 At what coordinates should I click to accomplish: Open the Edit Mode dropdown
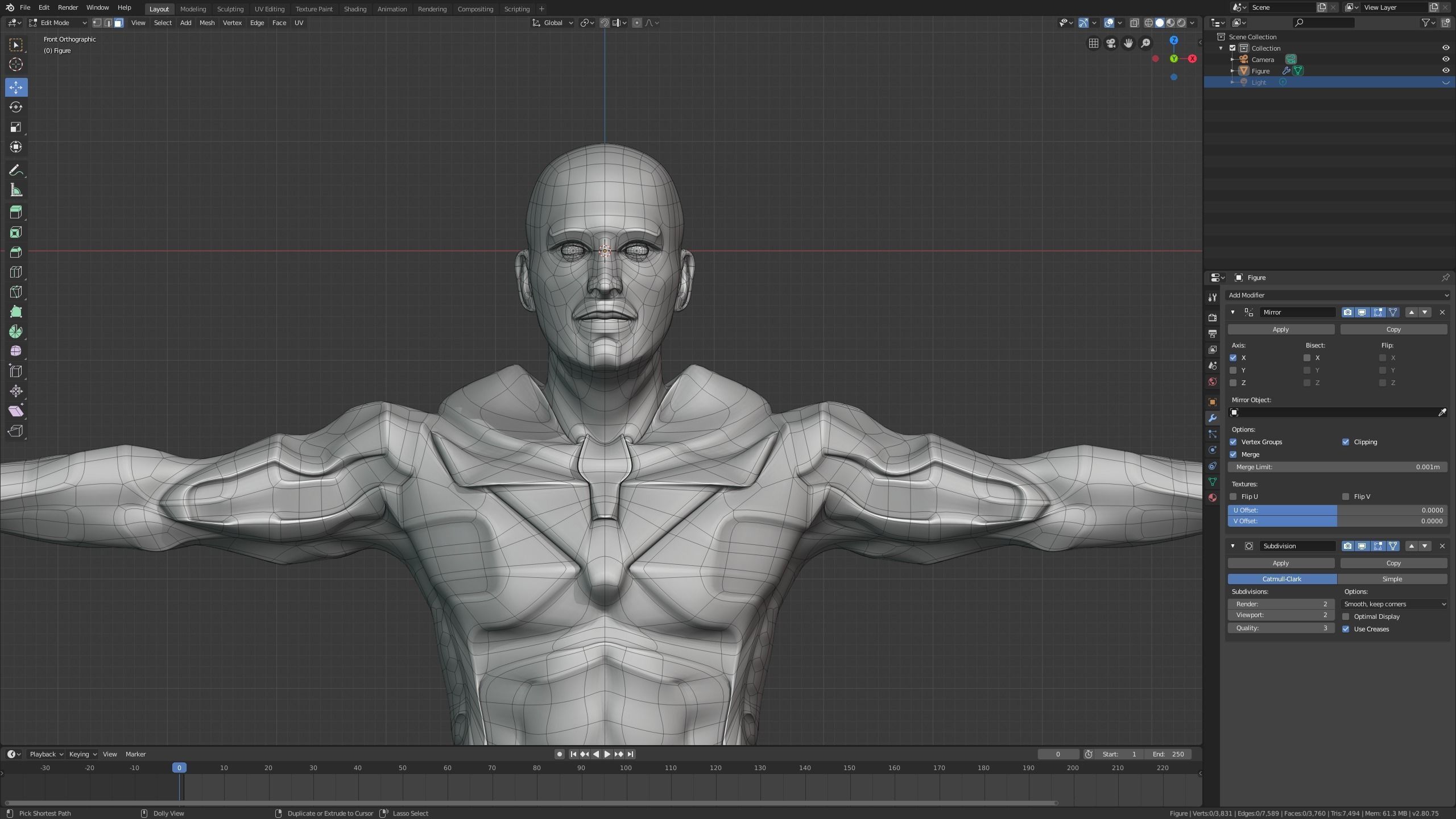tap(57, 23)
